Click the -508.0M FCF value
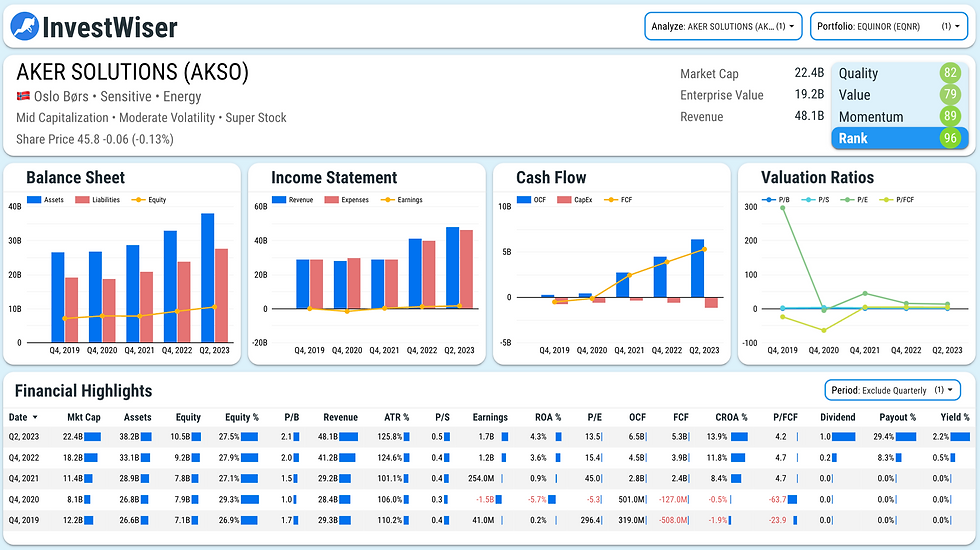Image resolution: width=980 pixels, height=550 pixels. point(674,520)
